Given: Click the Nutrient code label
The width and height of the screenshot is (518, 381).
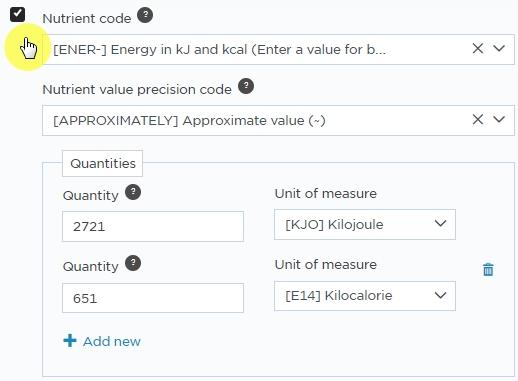Looking at the screenshot, I should click(x=87, y=18).
